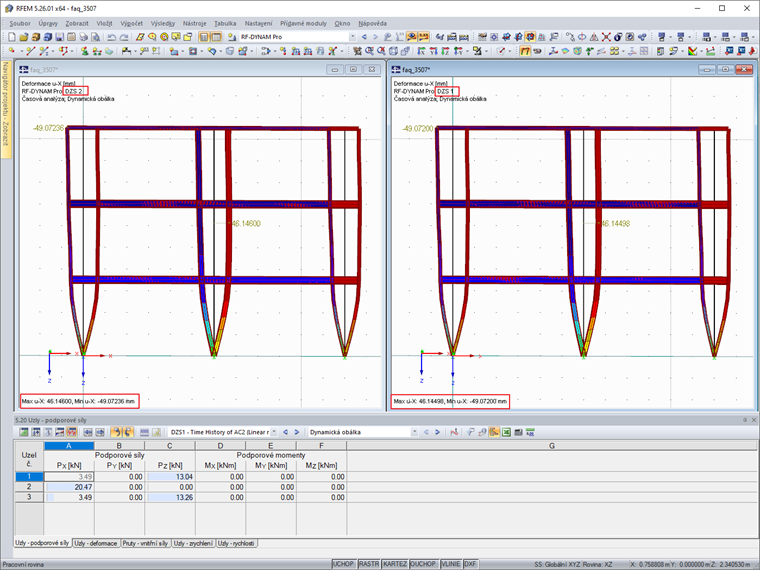The image size is (760, 570).
Task: Switch to Uzly - deformace tab
Action: pos(96,543)
